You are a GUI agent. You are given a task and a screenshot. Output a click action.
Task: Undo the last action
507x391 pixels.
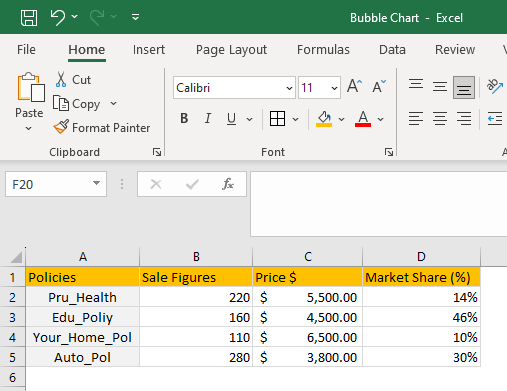click(58, 17)
